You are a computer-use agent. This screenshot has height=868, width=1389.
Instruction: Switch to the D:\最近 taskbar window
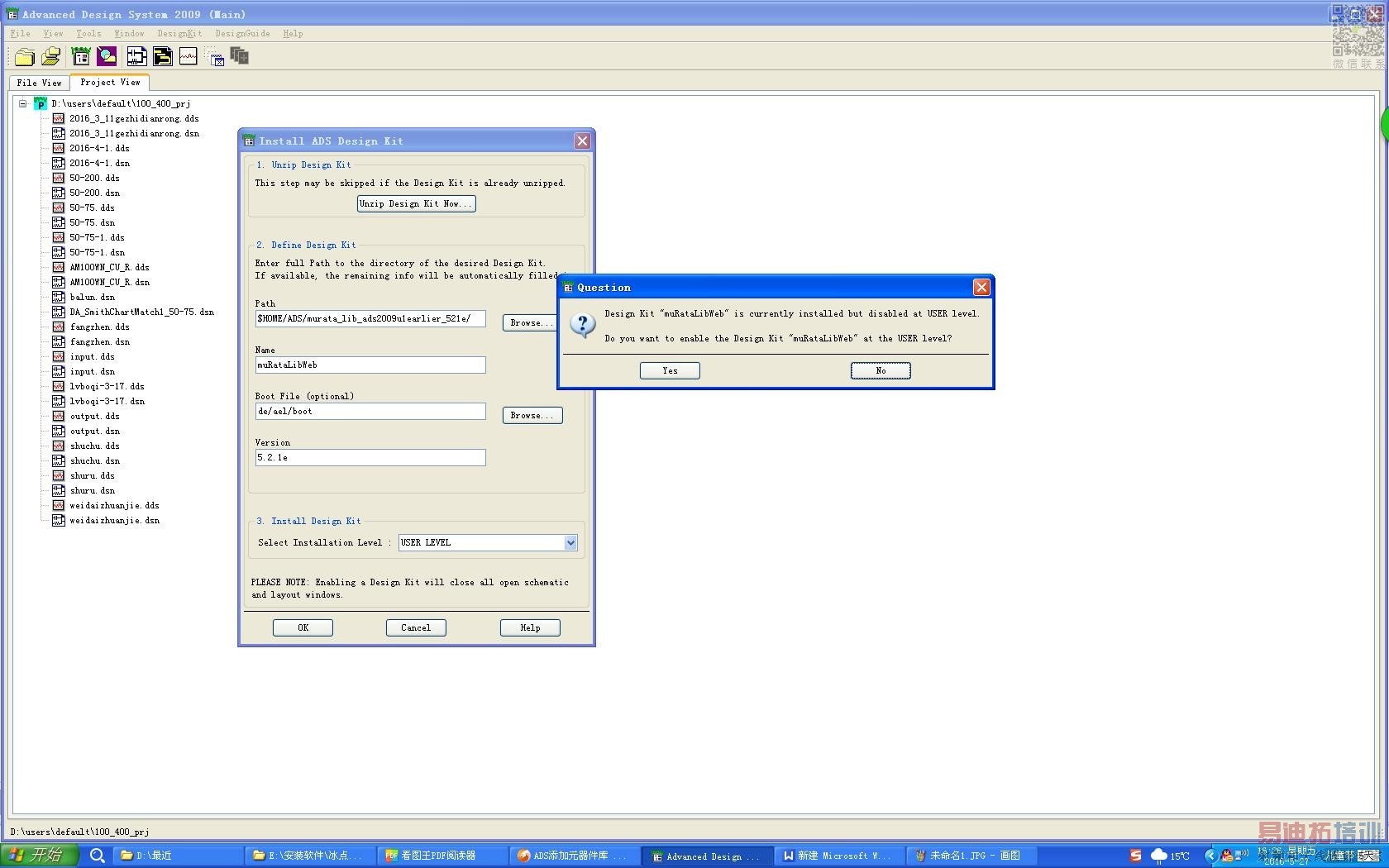(x=176, y=856)
